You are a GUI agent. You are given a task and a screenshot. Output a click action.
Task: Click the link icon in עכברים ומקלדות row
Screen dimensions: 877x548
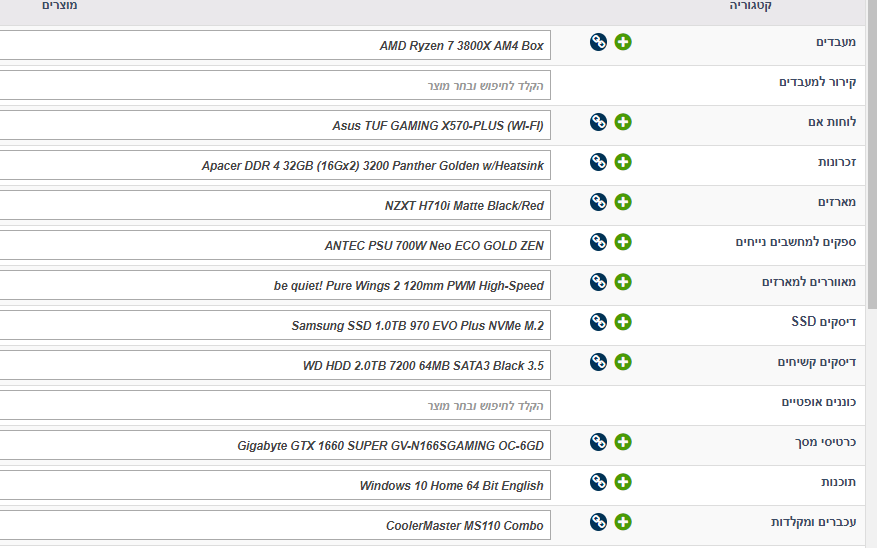[598, 522]
